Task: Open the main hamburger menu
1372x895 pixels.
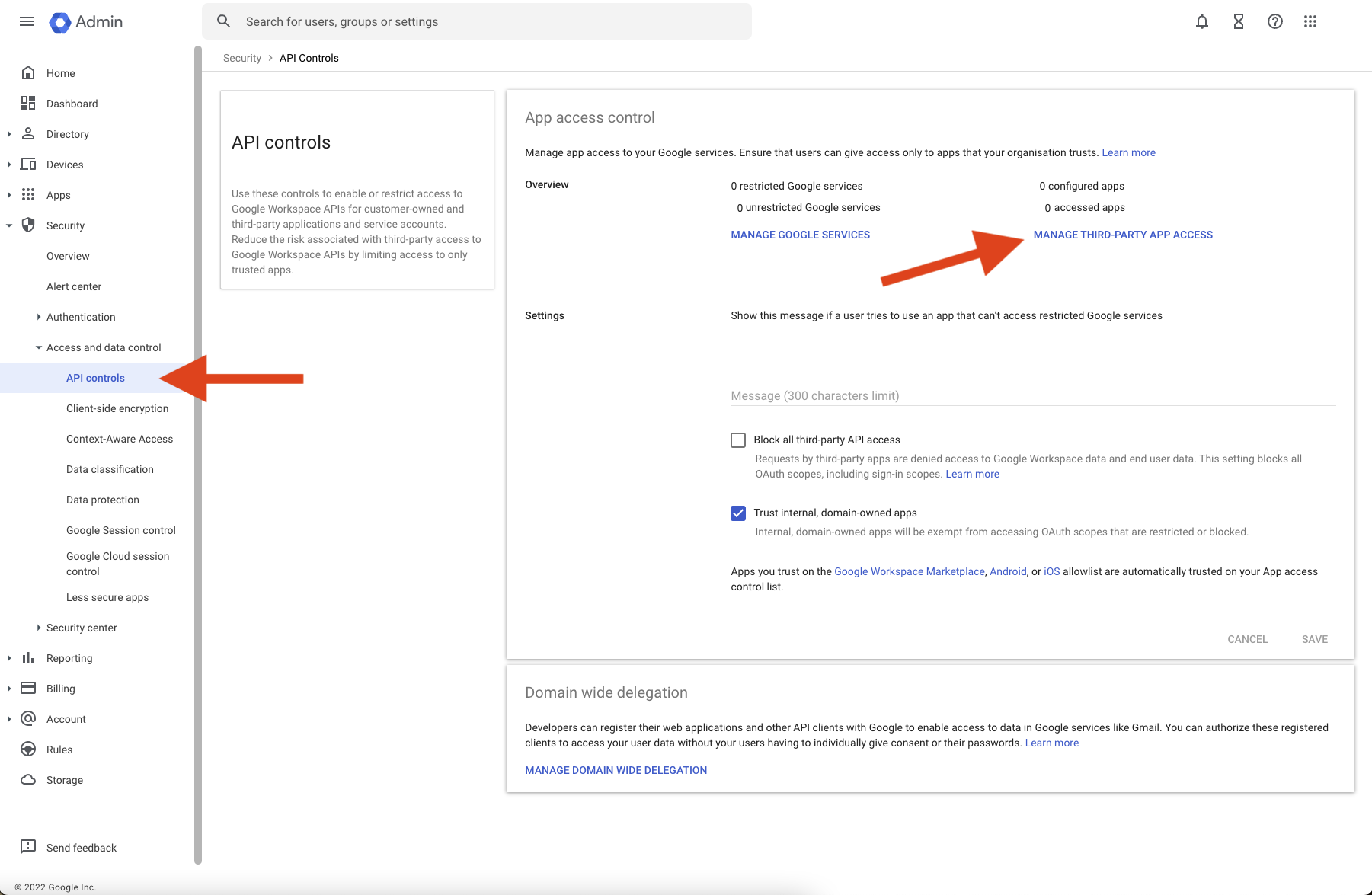Action: tap(27, 21)
